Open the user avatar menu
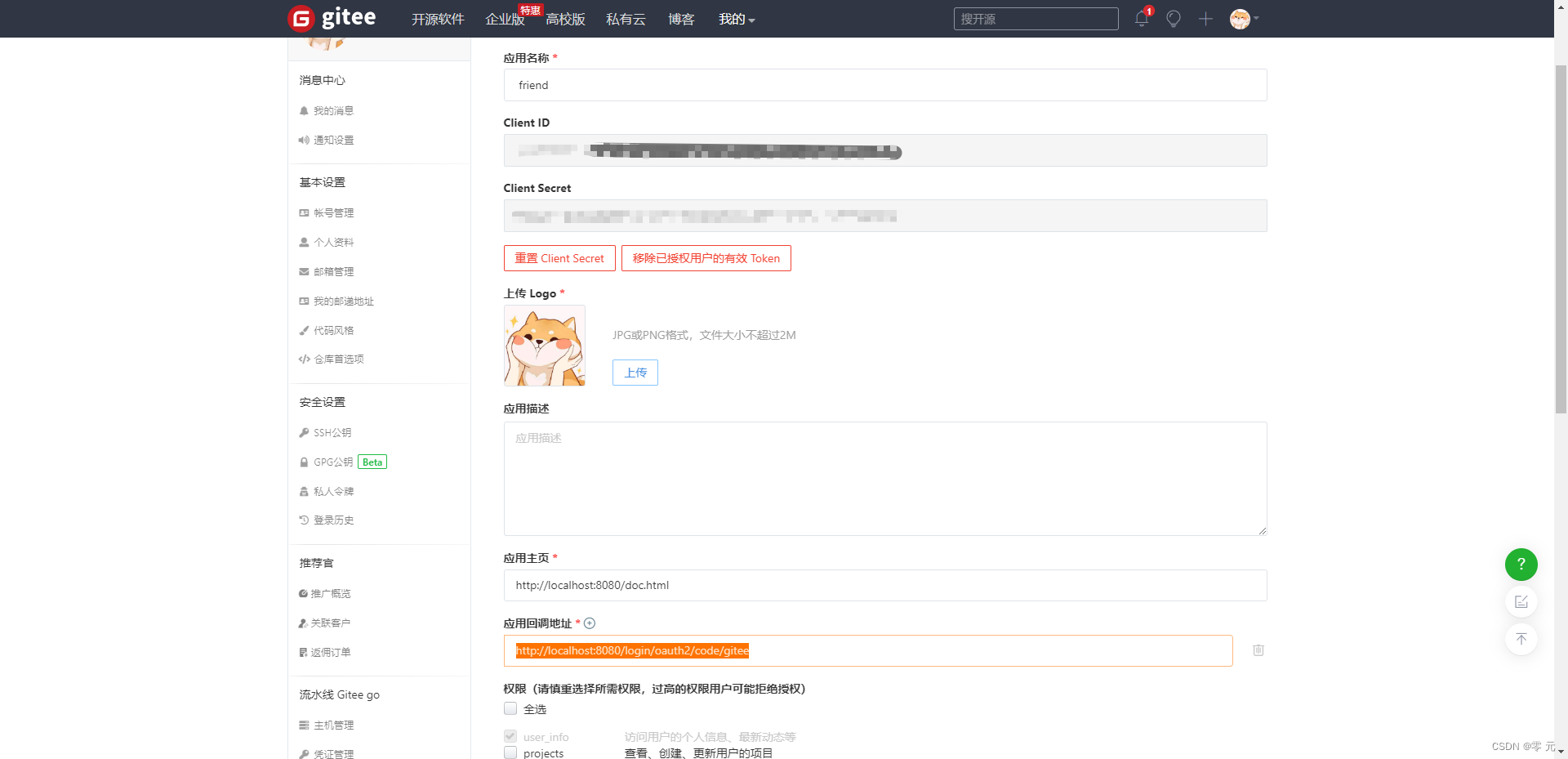Image resolution: width=1568 pixels, height=759 pixels. [x=1244, y=19]
